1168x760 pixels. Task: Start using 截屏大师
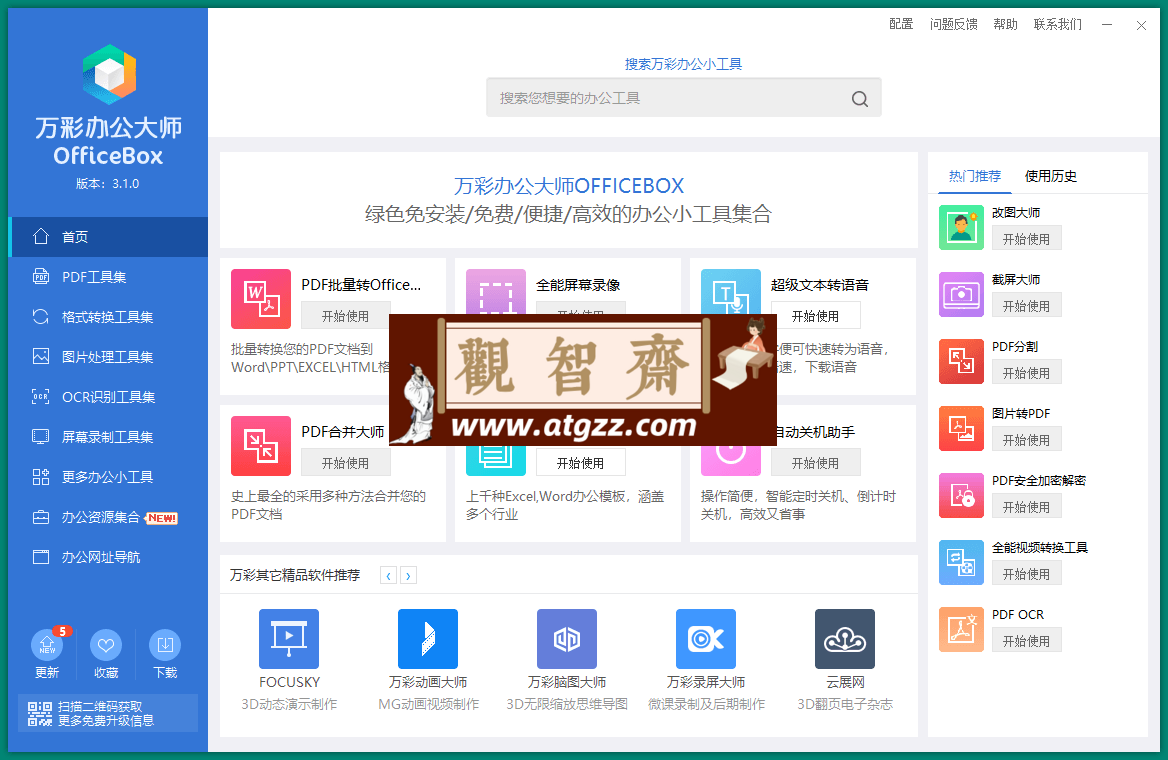pyautogui.click(x=1026, y=305)
